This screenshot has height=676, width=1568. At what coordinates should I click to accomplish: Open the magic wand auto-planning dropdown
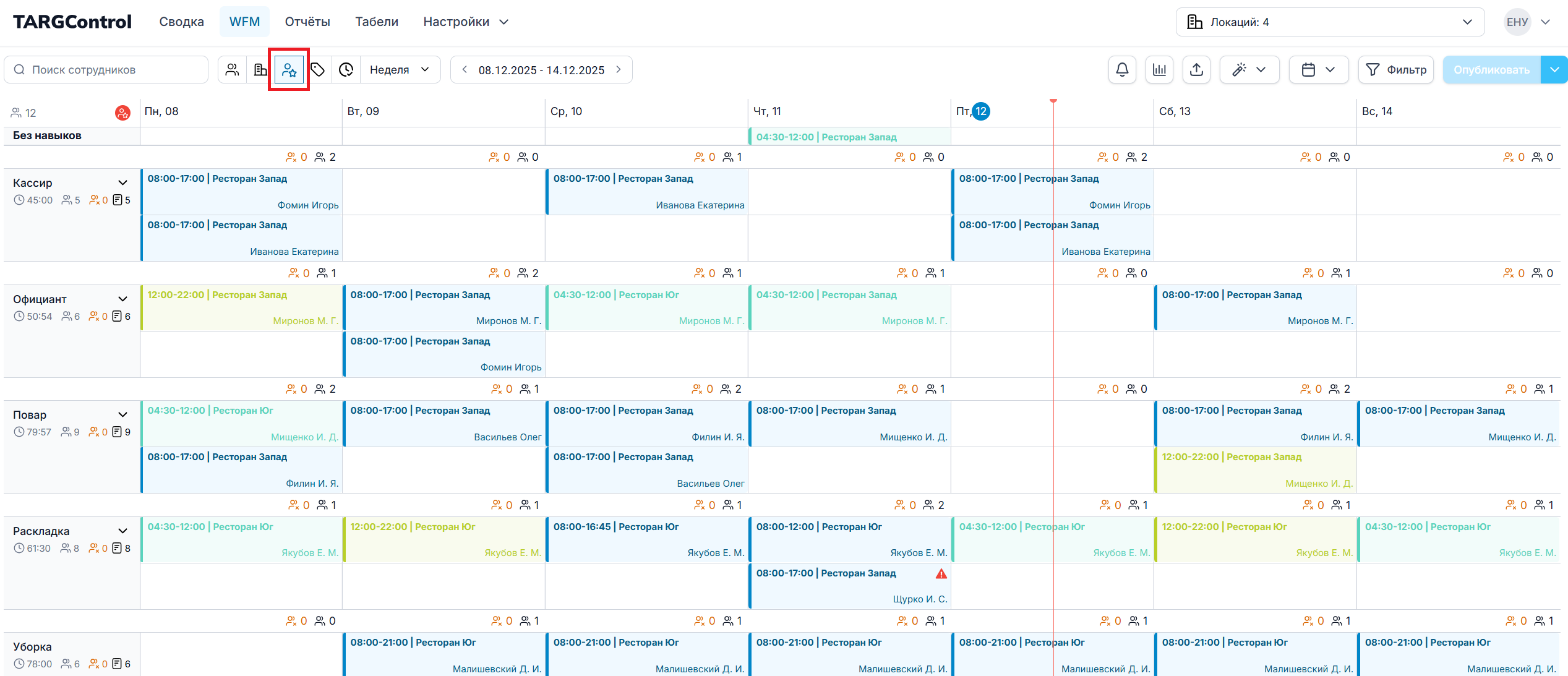point(1249,70)
